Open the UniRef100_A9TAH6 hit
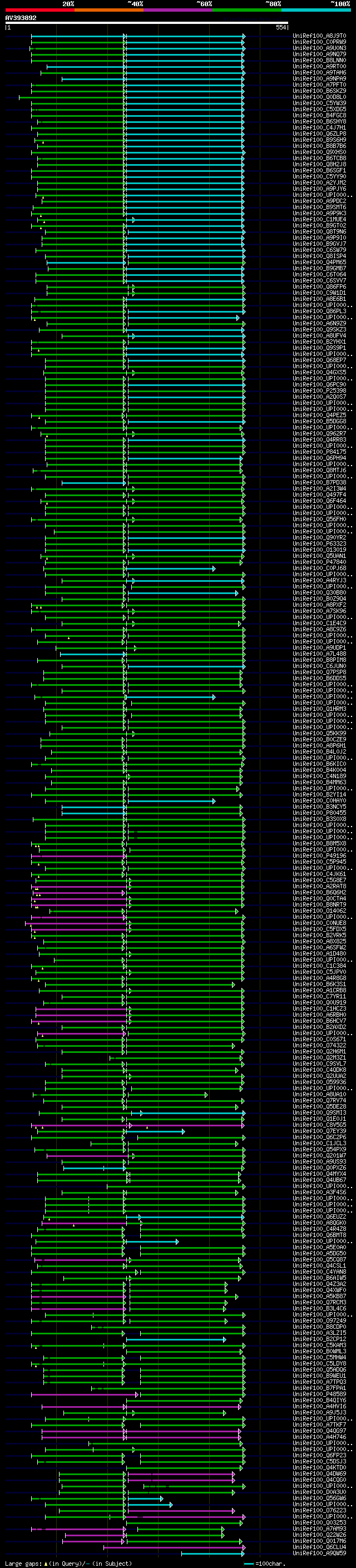 (x=319, y=72)
